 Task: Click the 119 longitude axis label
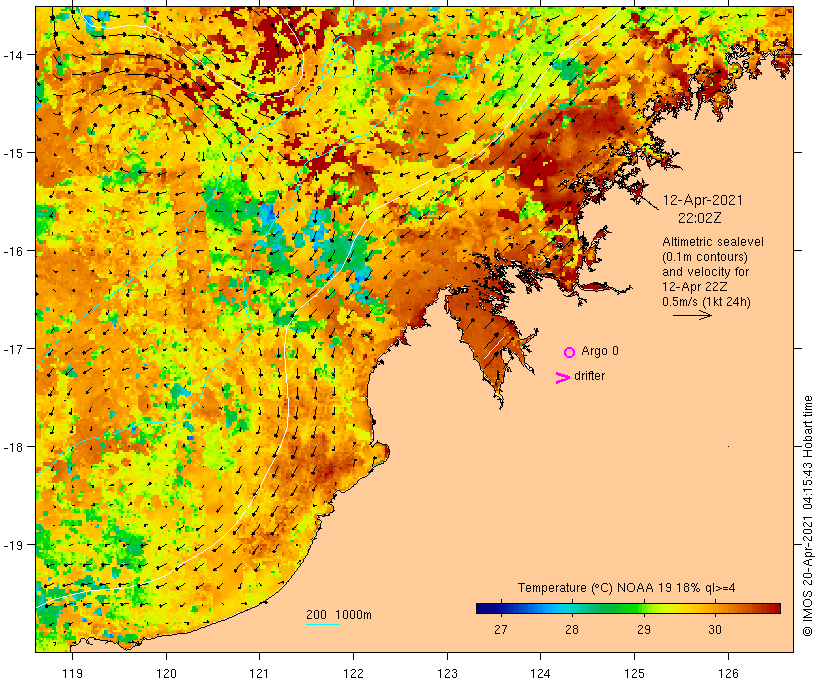pyautogui.click(x=72, y=673)
